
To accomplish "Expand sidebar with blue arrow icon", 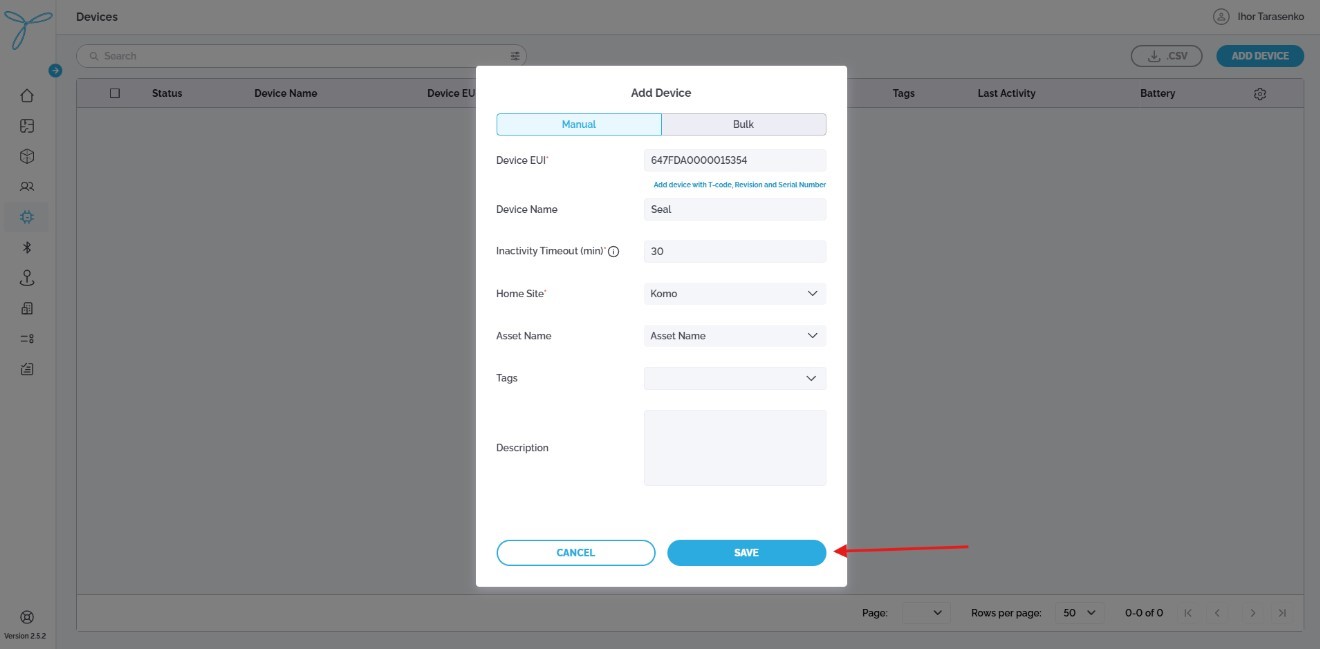I will pos(55,70).
